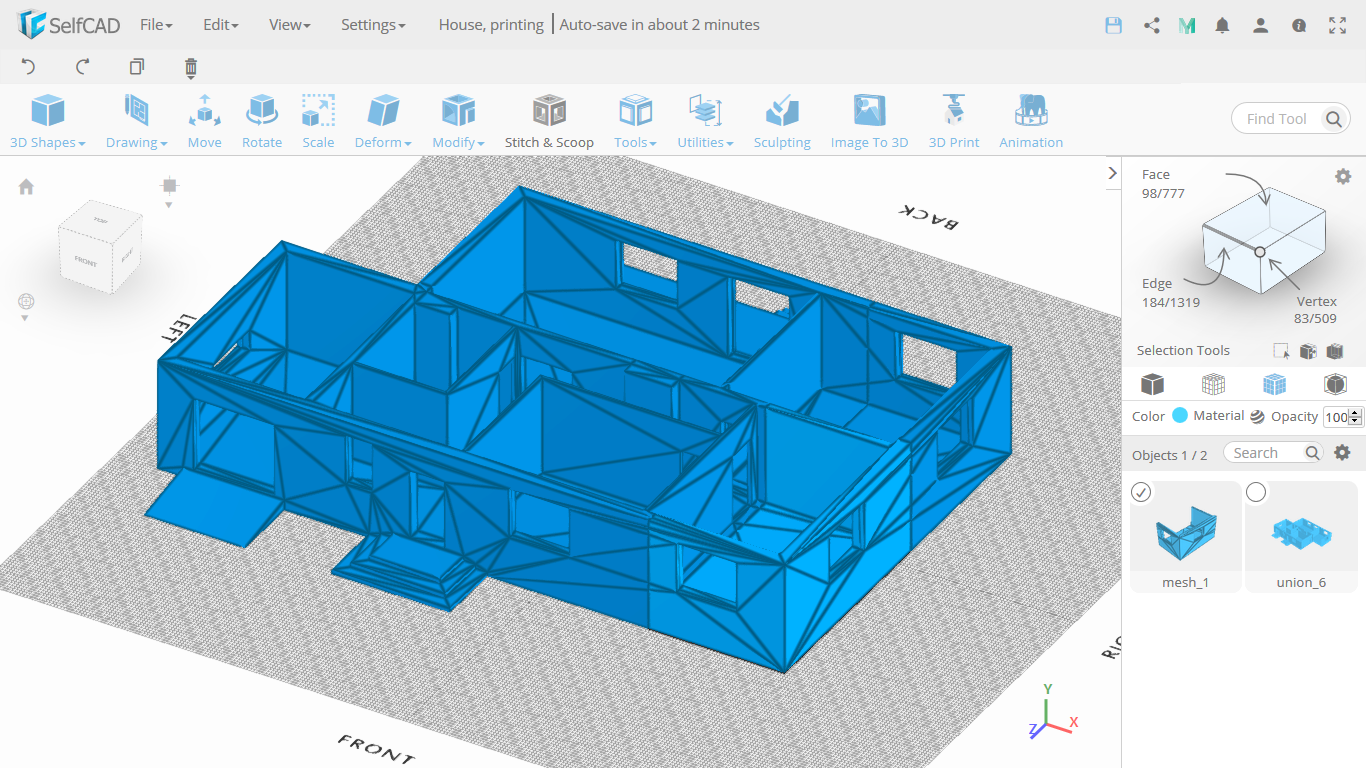Expand the camera view options arrow

click(x=169, y=205)
